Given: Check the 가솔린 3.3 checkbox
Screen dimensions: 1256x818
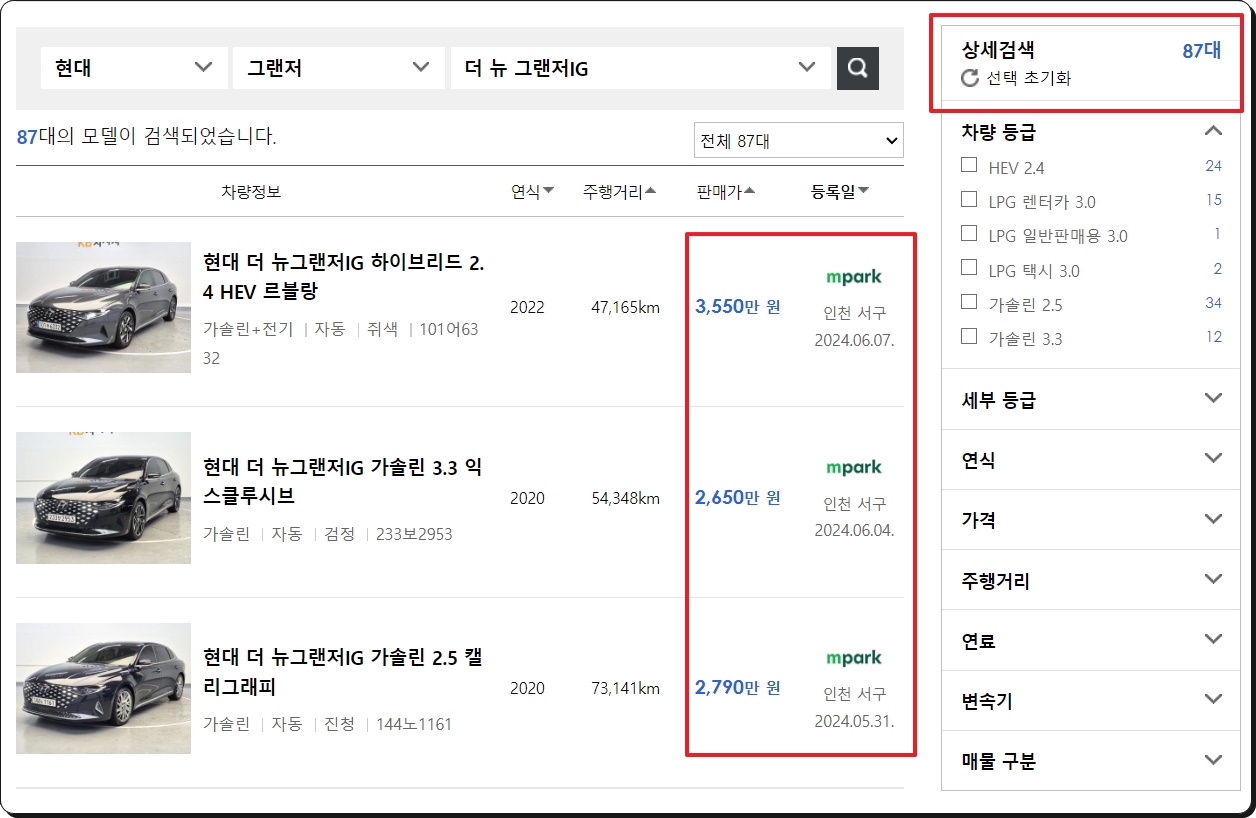Looking at the screenshot, I should coord(968,336).
